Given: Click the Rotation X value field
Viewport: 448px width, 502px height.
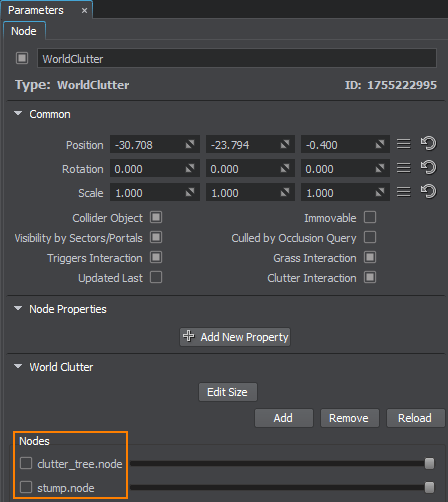Looking at the screenshot, I should point(155,169).
